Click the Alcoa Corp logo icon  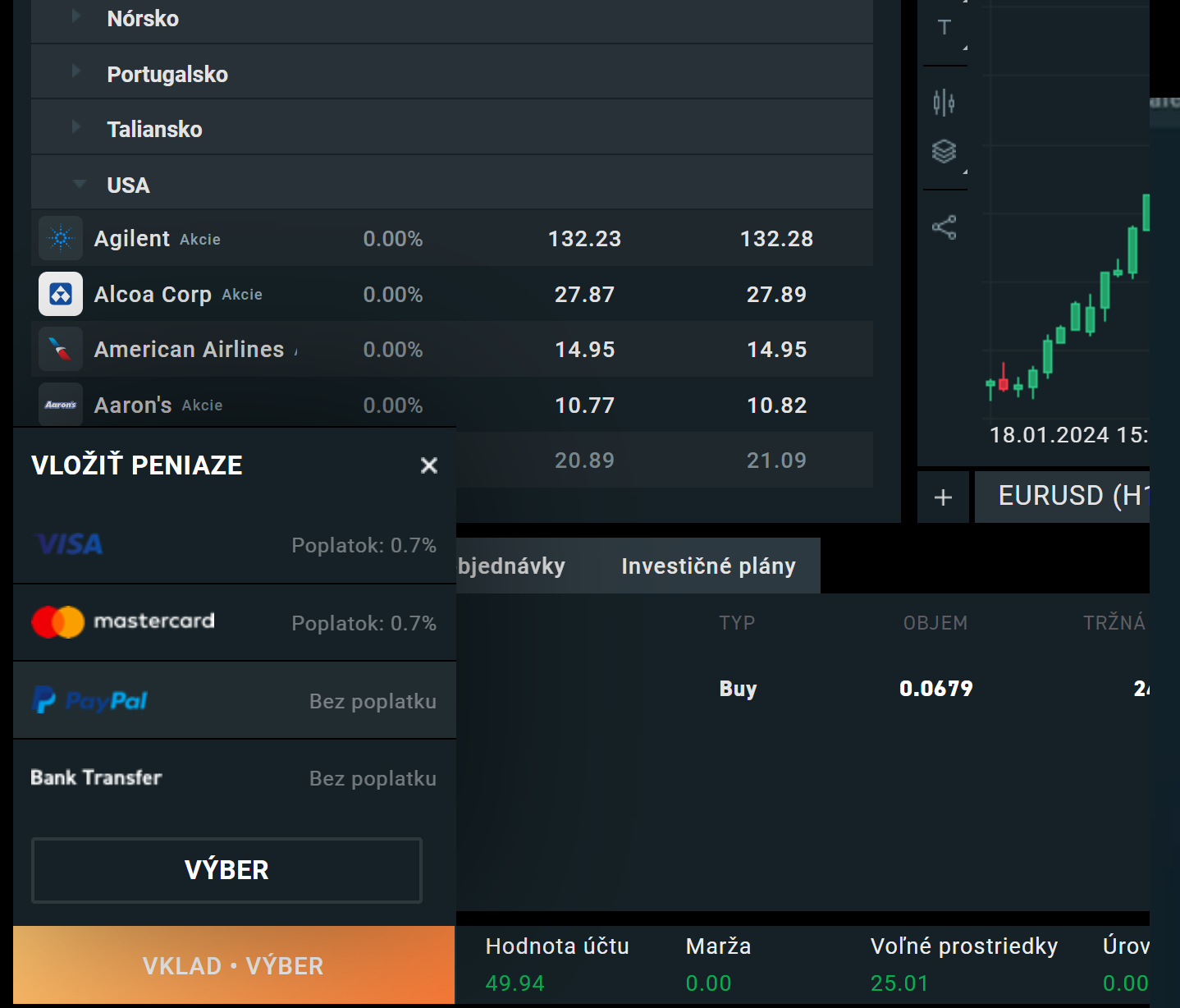click(x=61, y=294)
